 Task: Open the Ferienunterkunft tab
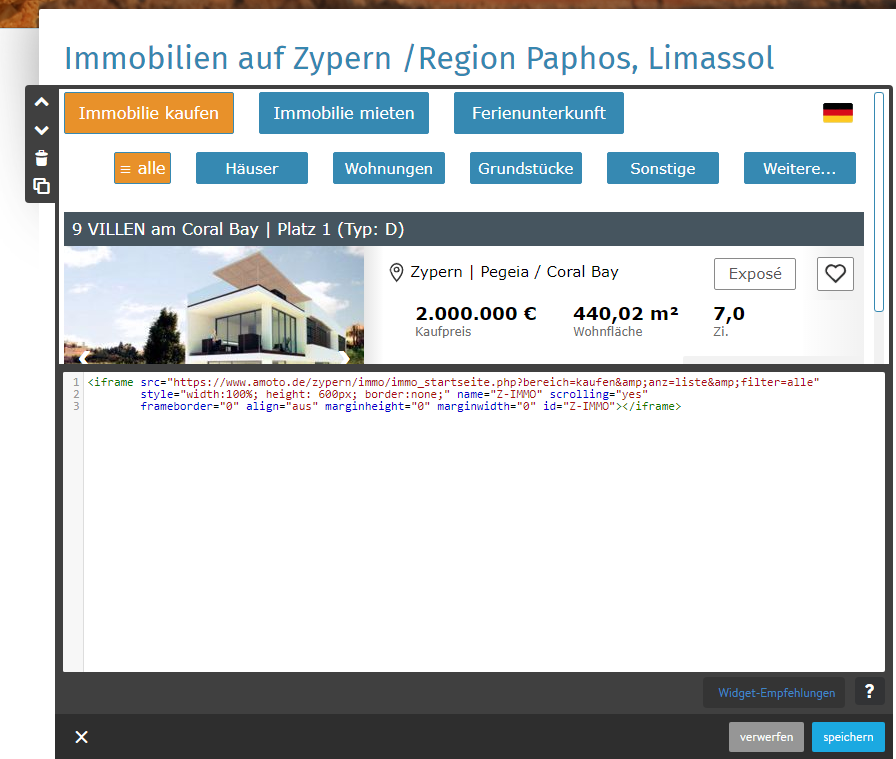click(538, 113)
